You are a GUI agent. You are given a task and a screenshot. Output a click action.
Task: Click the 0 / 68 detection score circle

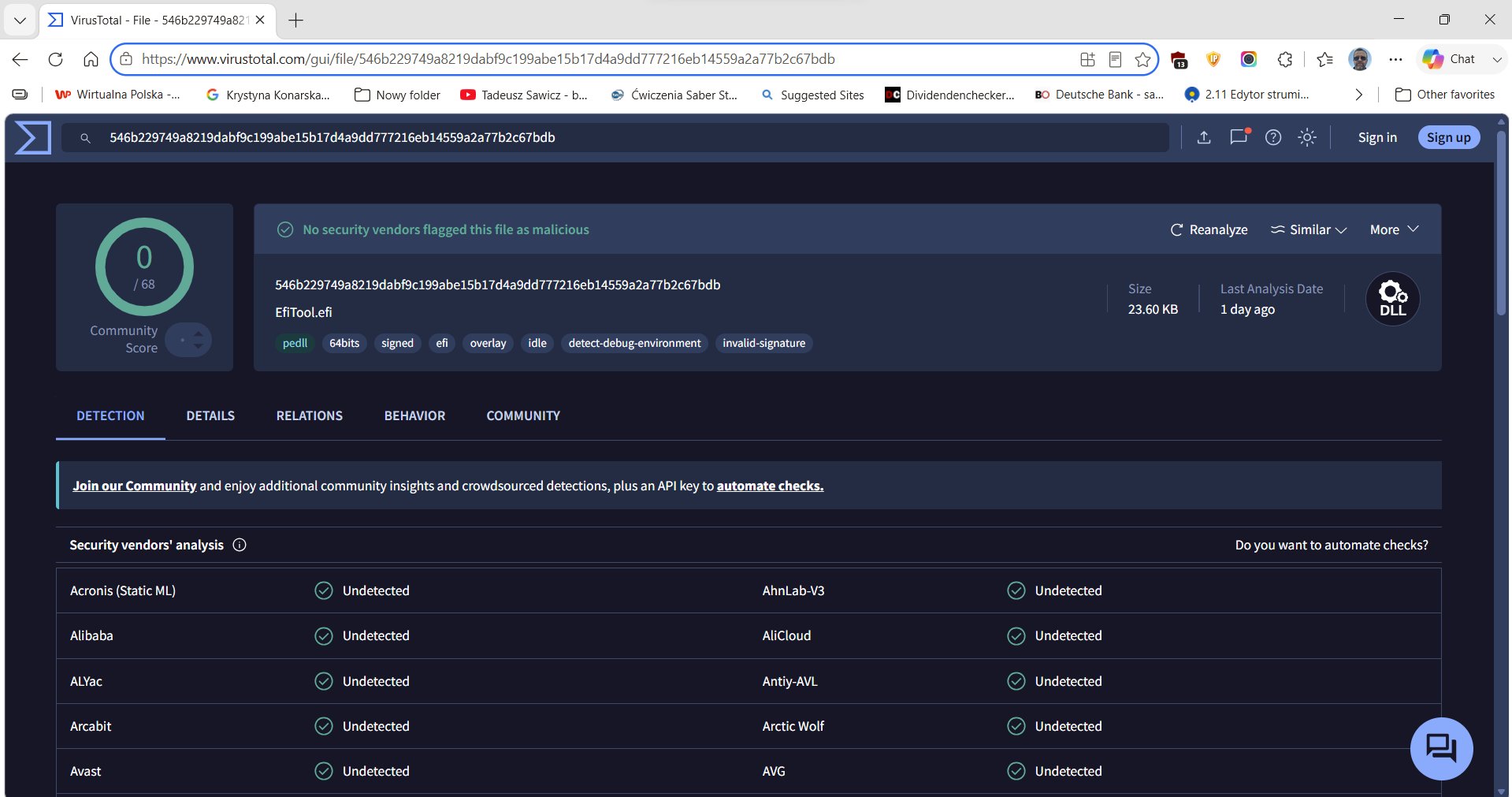pos(144,266)
